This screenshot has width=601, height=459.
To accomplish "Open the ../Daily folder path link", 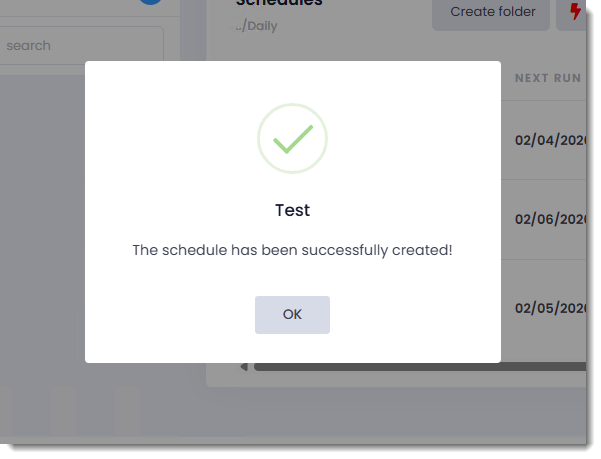I will coord(257,26).
